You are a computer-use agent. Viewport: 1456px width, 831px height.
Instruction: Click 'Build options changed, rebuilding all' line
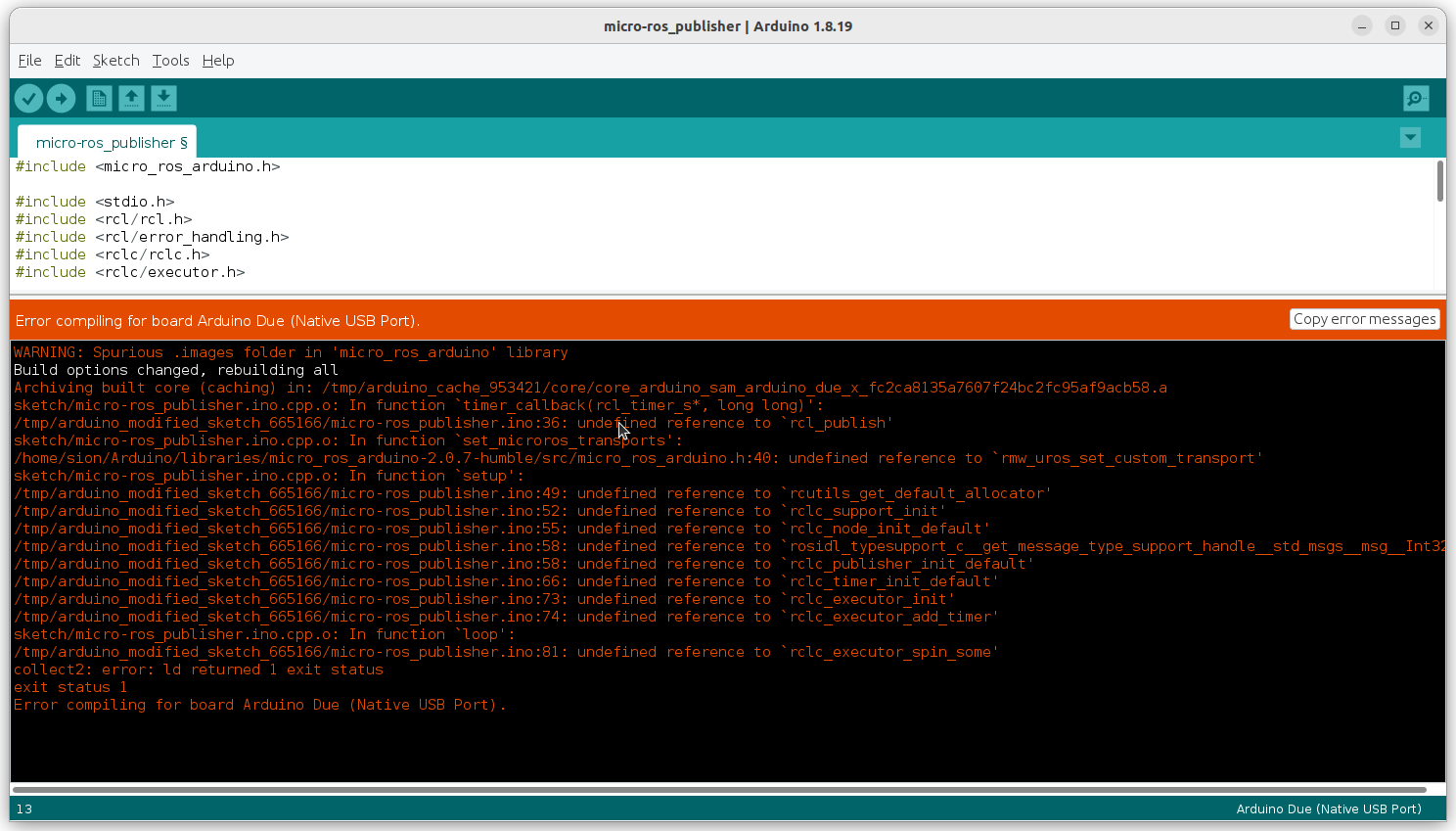[176, 370]
